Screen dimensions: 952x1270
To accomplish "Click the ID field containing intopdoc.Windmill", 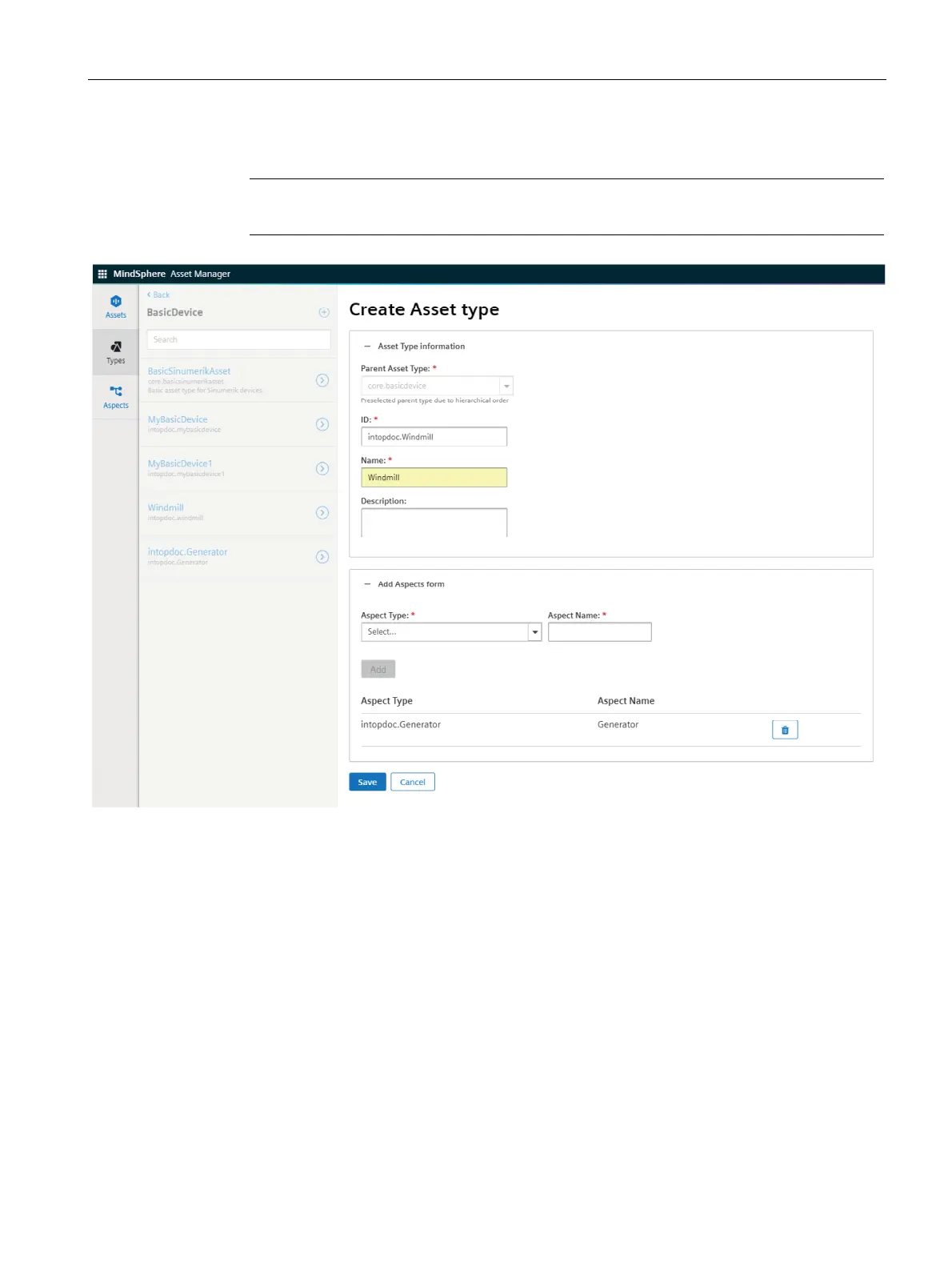I will point(434,437).
